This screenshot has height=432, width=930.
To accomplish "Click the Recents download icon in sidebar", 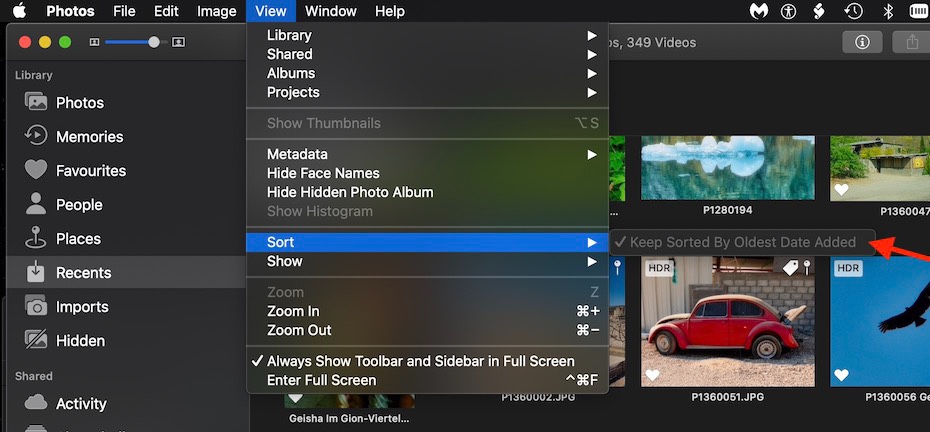I will (36, 272).
